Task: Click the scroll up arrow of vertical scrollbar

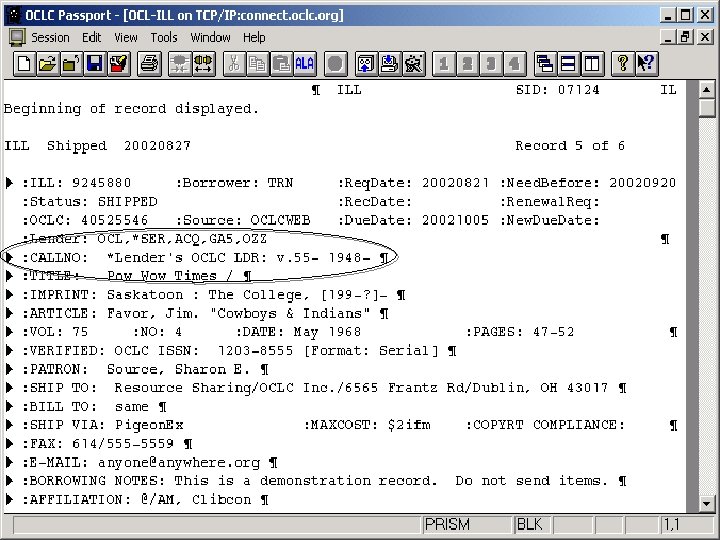Action: 707,89
